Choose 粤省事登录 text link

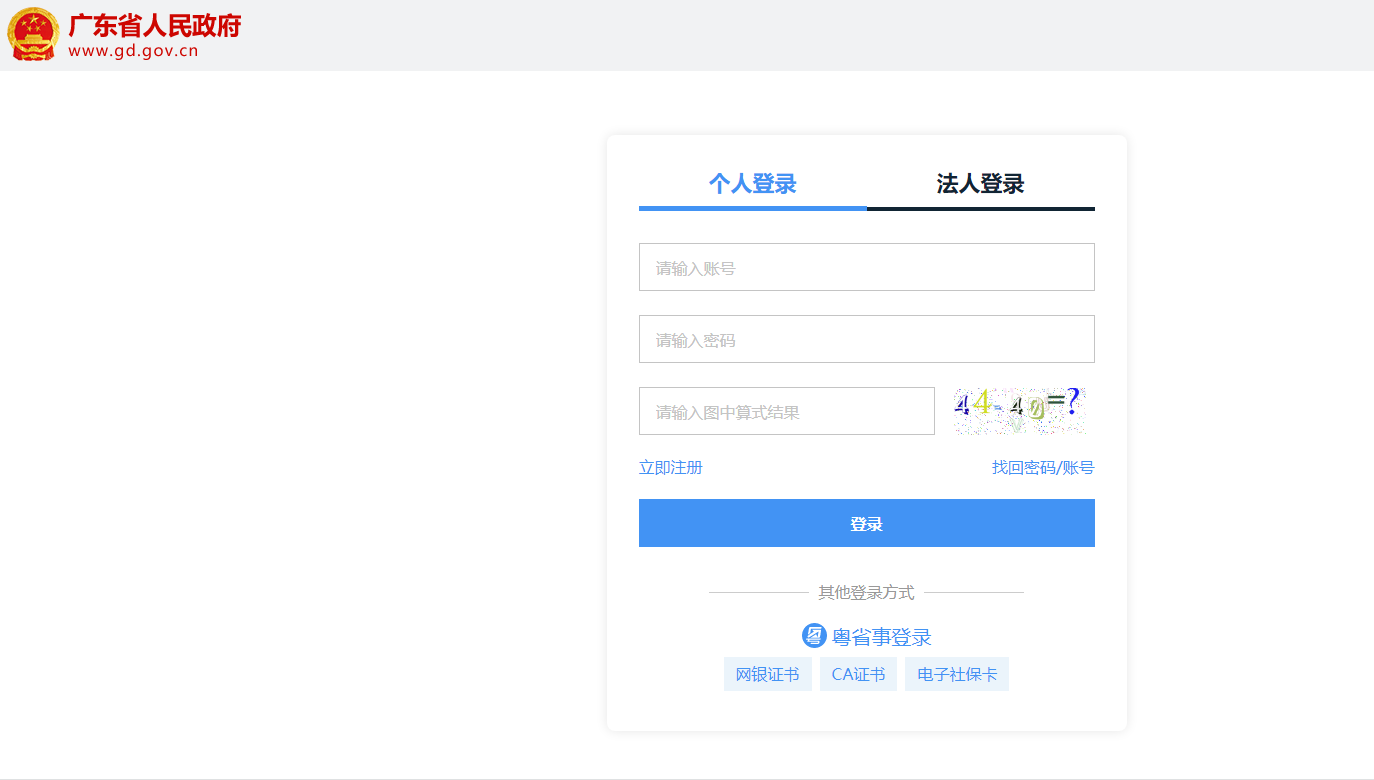[881, 637]
